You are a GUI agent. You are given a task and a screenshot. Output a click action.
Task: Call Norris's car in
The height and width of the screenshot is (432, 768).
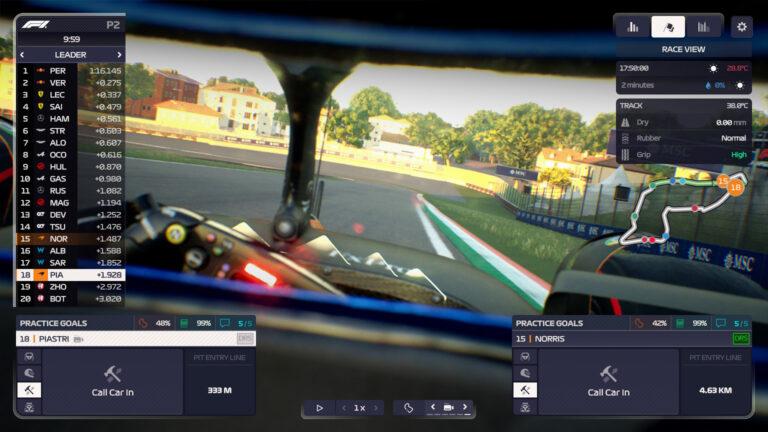coord(608,382)
